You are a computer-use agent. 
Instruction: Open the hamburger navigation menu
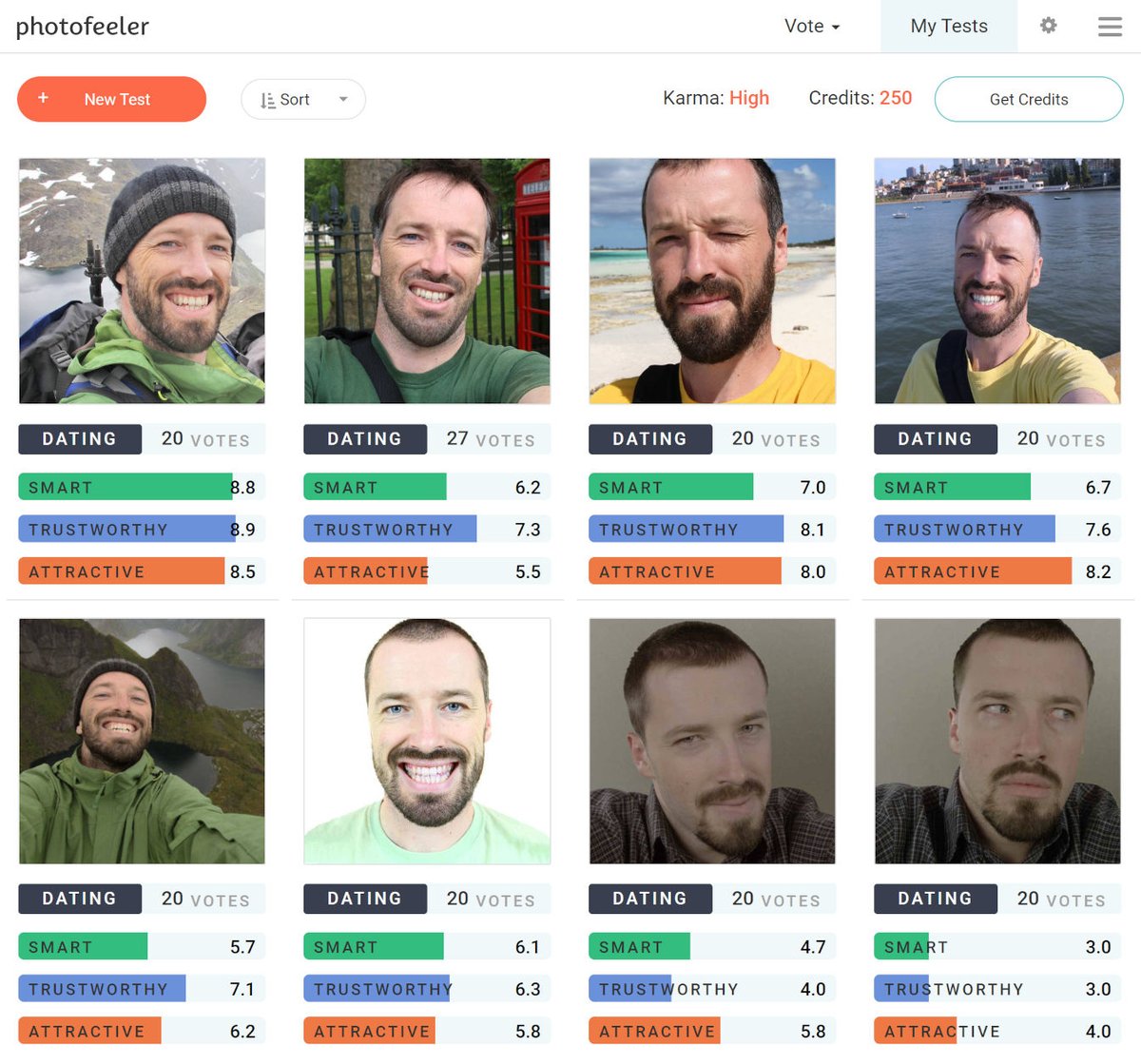click(x=1109, y=27)
